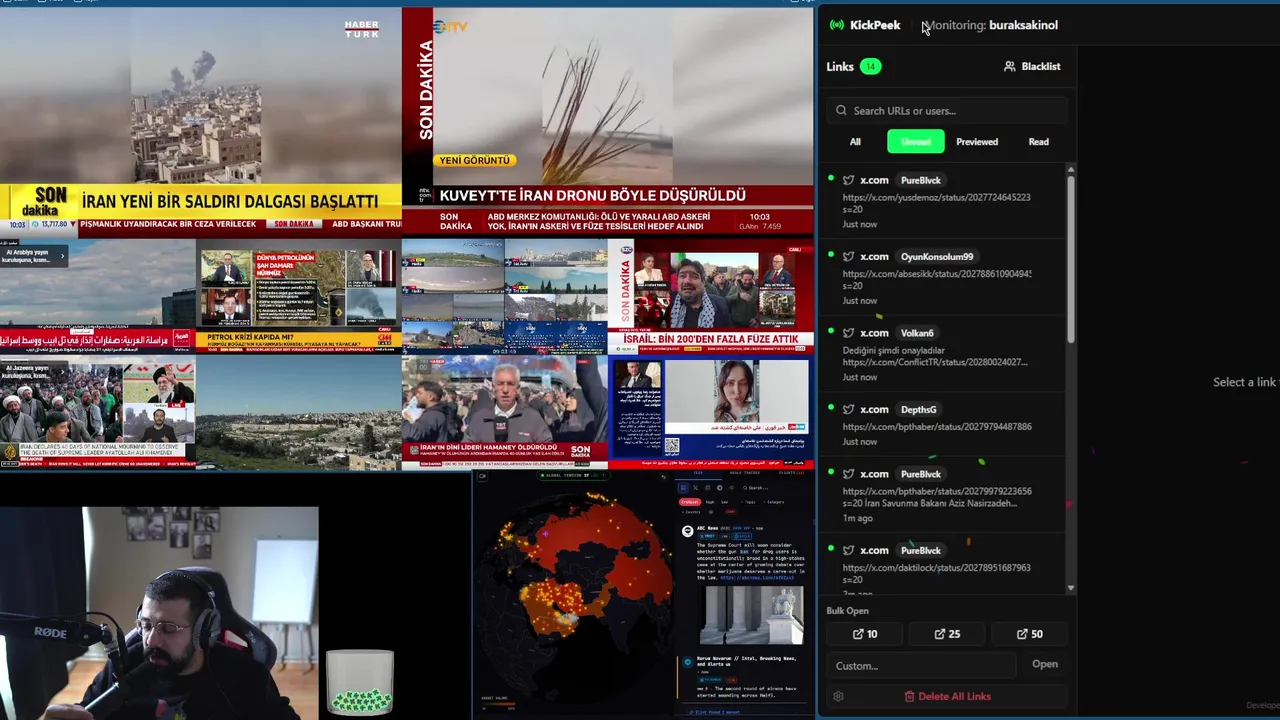1280x720 pixels.
Task: Bulk open 50 links
Action: pyautogui.click(x=1029, y=634)
